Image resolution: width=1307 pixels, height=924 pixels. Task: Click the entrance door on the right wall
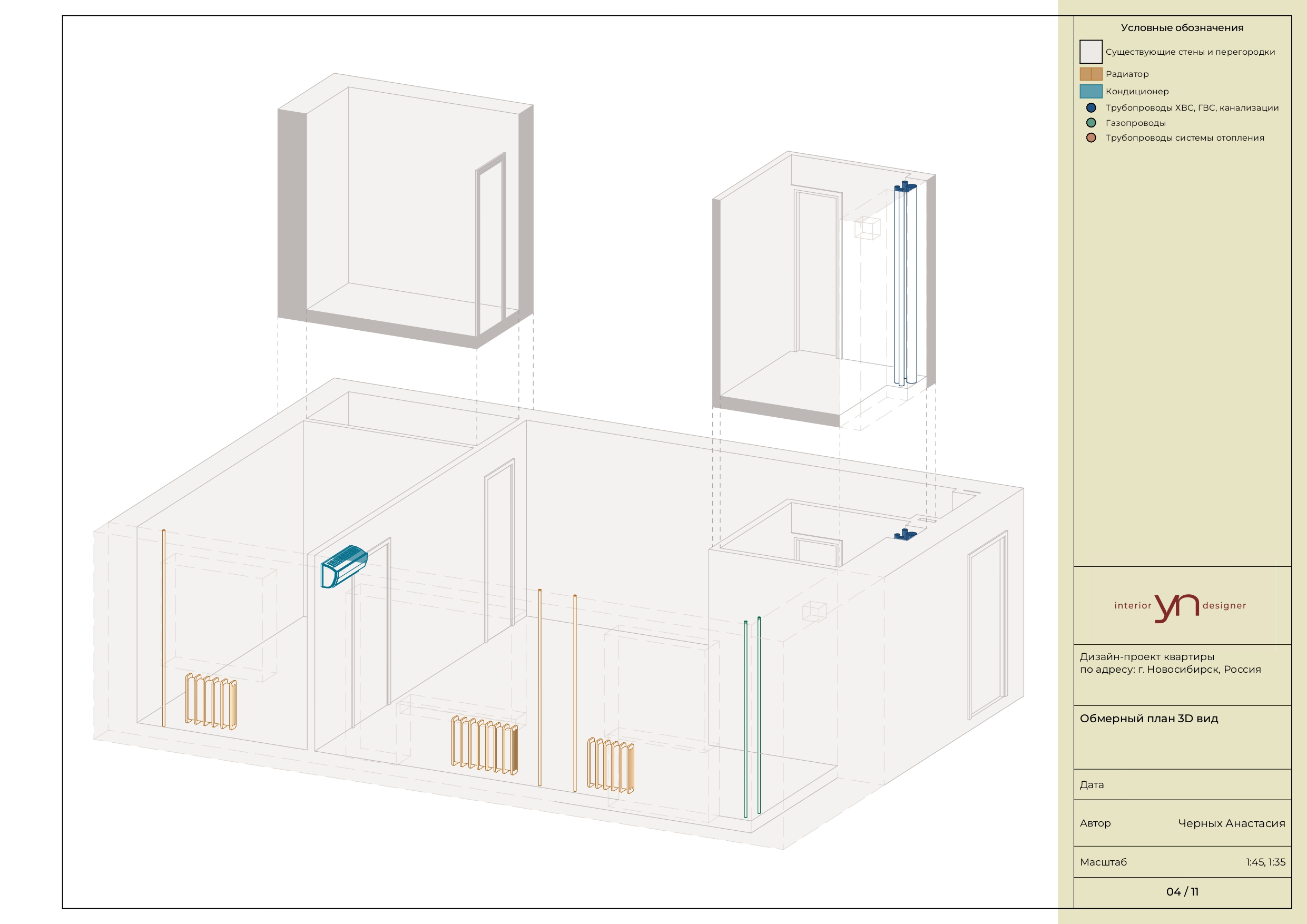pos(988,625)
